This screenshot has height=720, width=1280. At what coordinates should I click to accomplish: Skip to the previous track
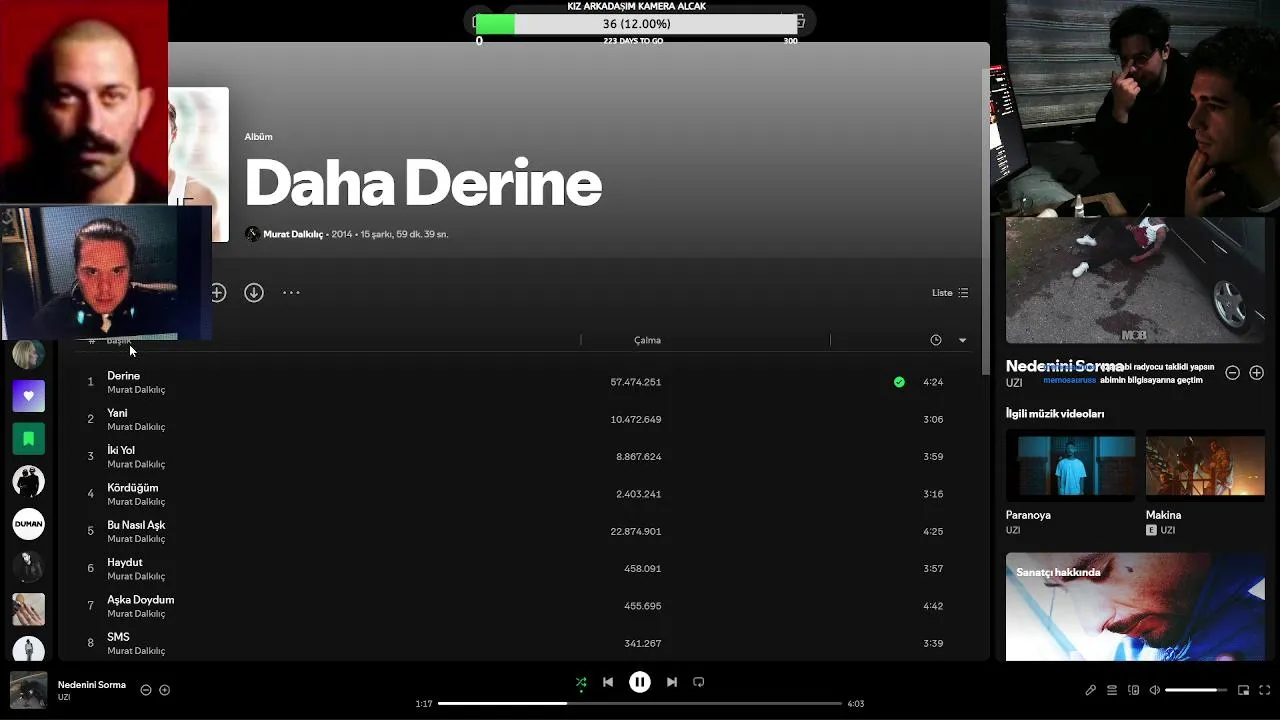coord(608,682)
